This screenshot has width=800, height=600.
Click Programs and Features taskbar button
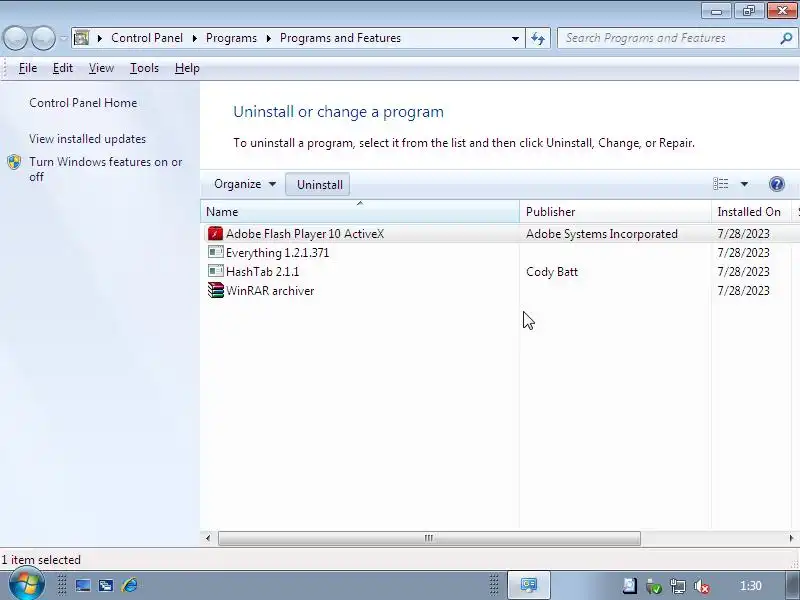point(529,585)
